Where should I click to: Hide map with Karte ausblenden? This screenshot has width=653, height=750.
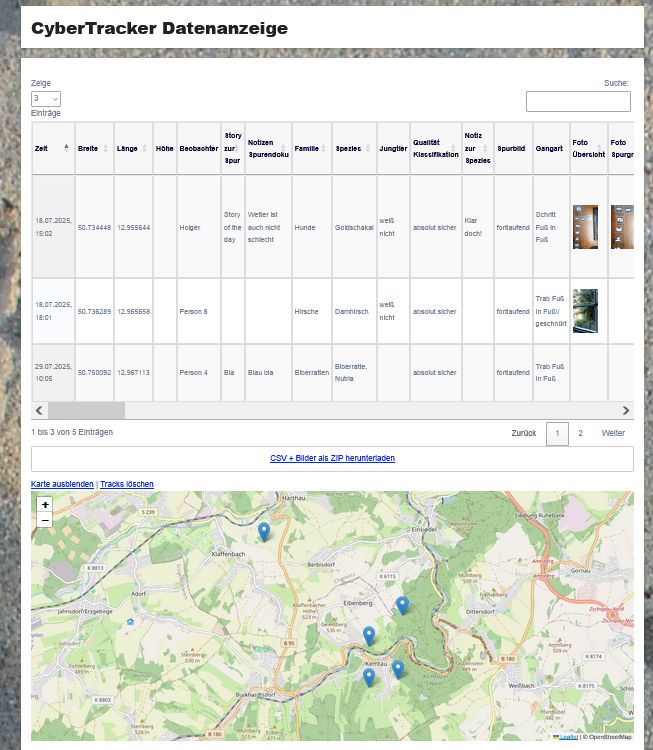coord(62,484)
